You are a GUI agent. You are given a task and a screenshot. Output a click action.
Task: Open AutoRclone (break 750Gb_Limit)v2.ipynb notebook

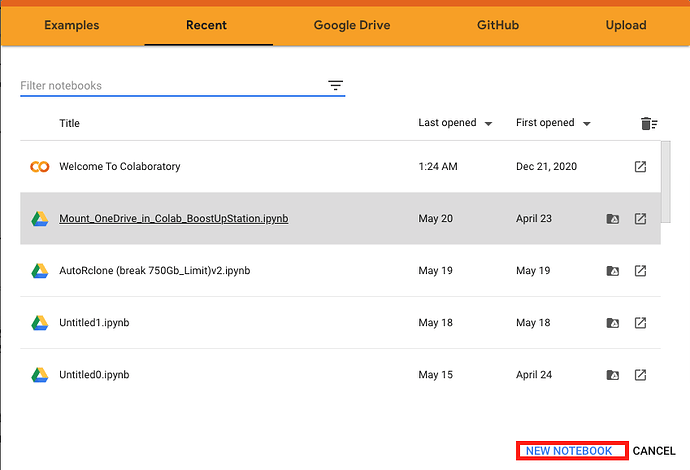point(155,271)
